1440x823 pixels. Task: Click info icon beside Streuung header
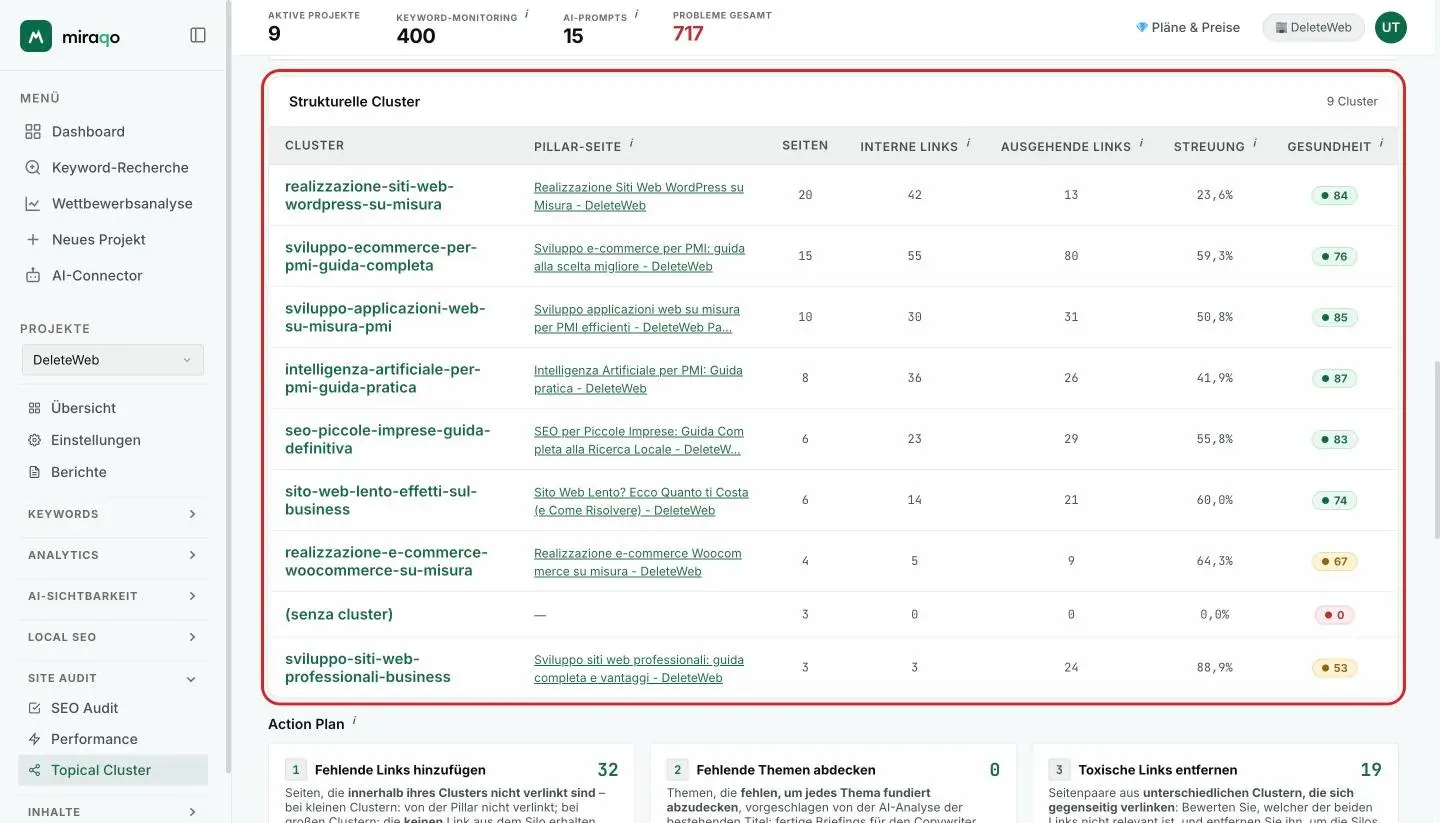coord(1255,144)
